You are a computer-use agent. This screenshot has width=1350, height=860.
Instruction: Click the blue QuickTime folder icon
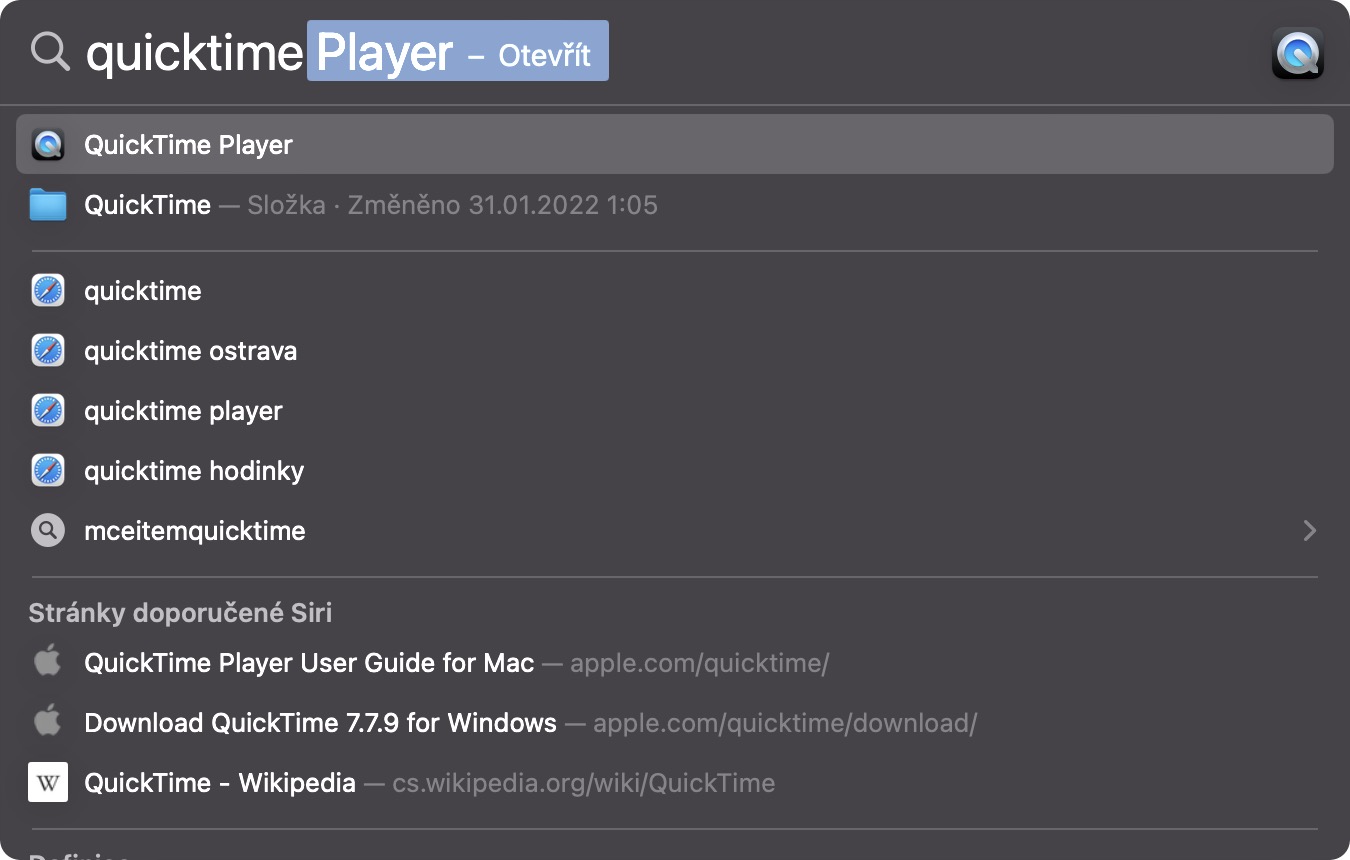(48, 205)
